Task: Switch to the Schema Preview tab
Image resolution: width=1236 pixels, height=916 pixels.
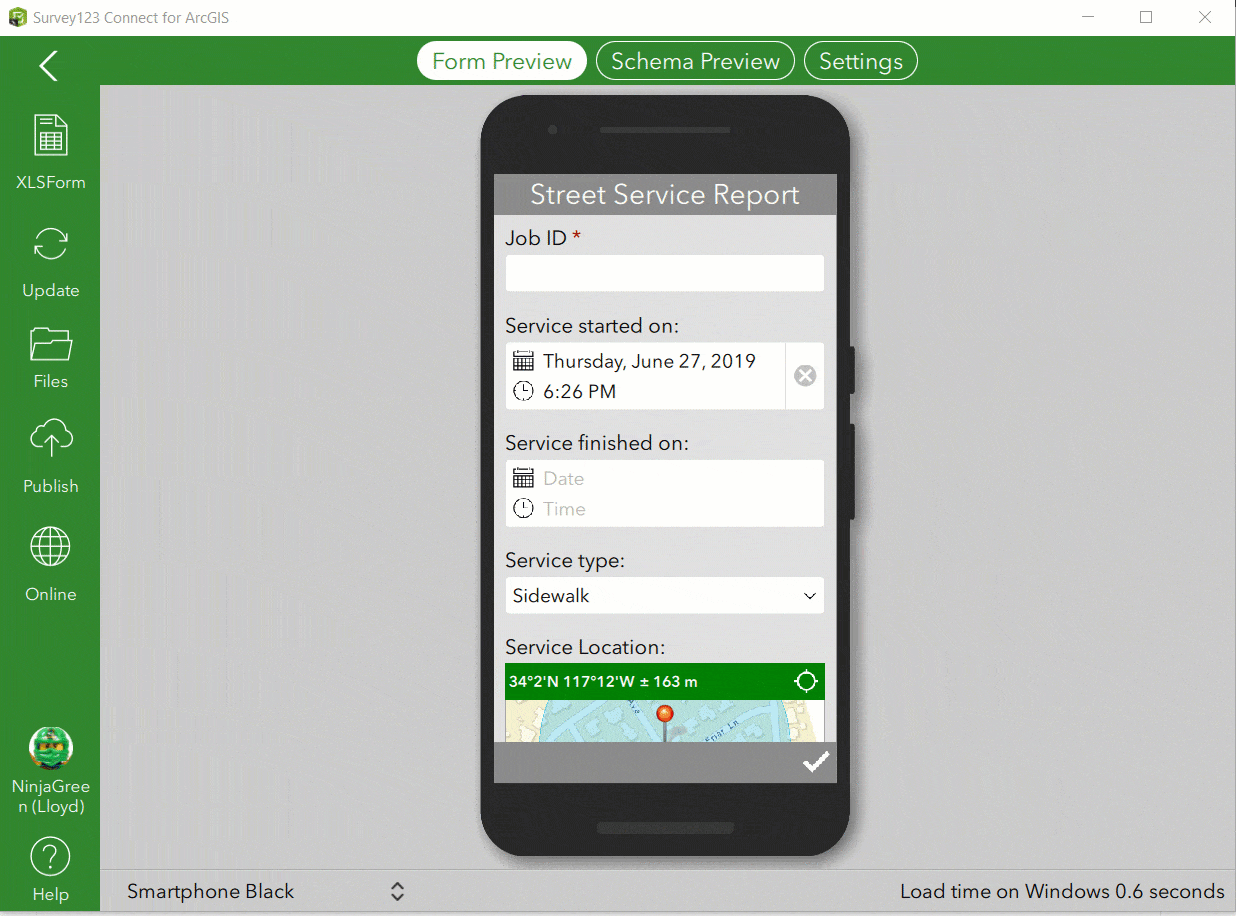Action: click(x=695, y=61)
